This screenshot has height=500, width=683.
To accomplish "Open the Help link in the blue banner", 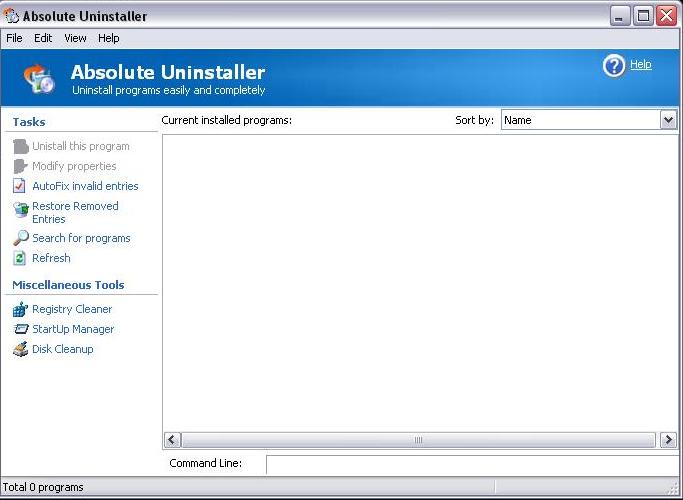I will pos(641,64).
